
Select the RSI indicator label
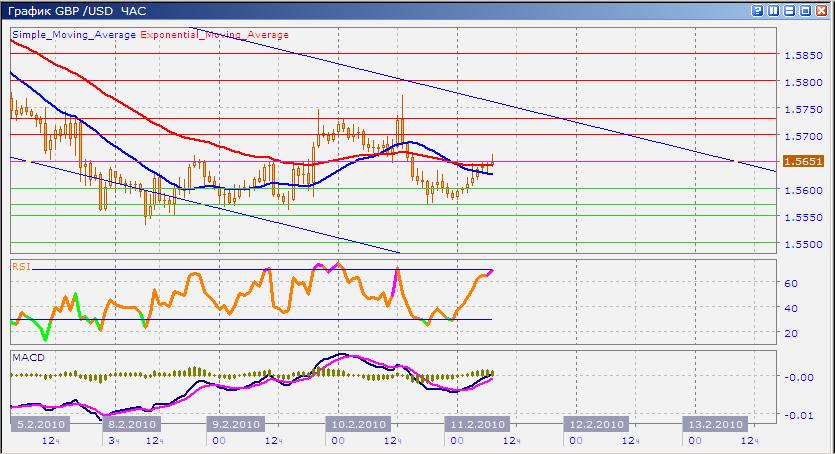click(x=20, y=267)
